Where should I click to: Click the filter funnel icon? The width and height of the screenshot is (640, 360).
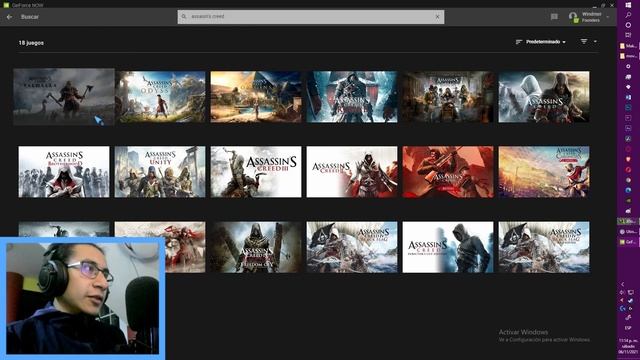[584, 42]
